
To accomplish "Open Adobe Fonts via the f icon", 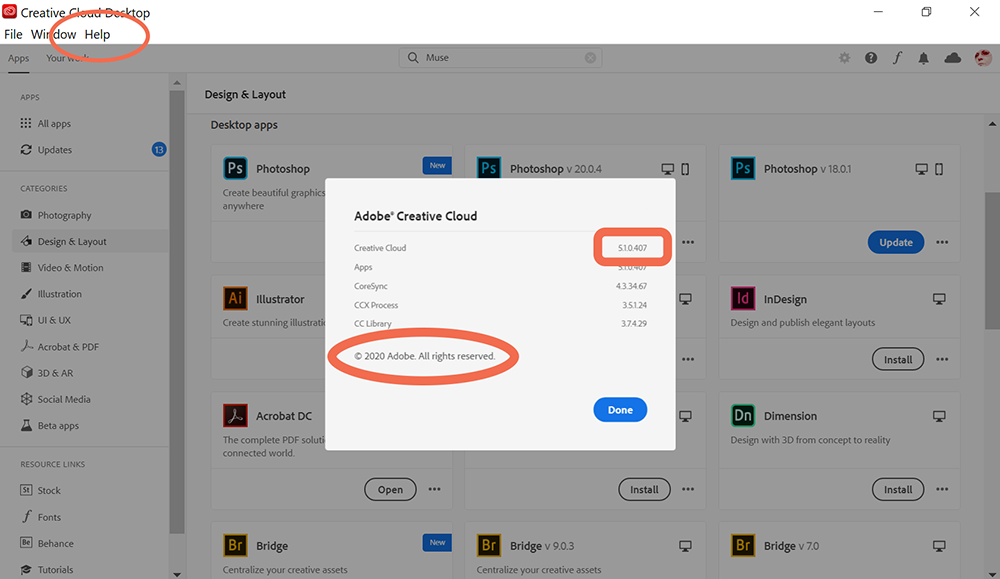I will pyautogui.click(x=896, y=57).
